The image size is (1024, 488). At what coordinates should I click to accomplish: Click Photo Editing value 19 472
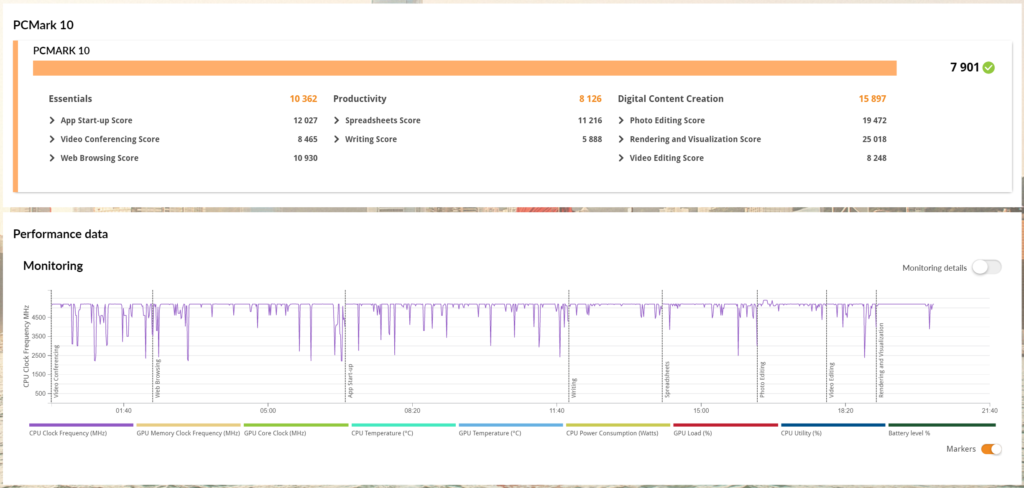click(874, 120)
